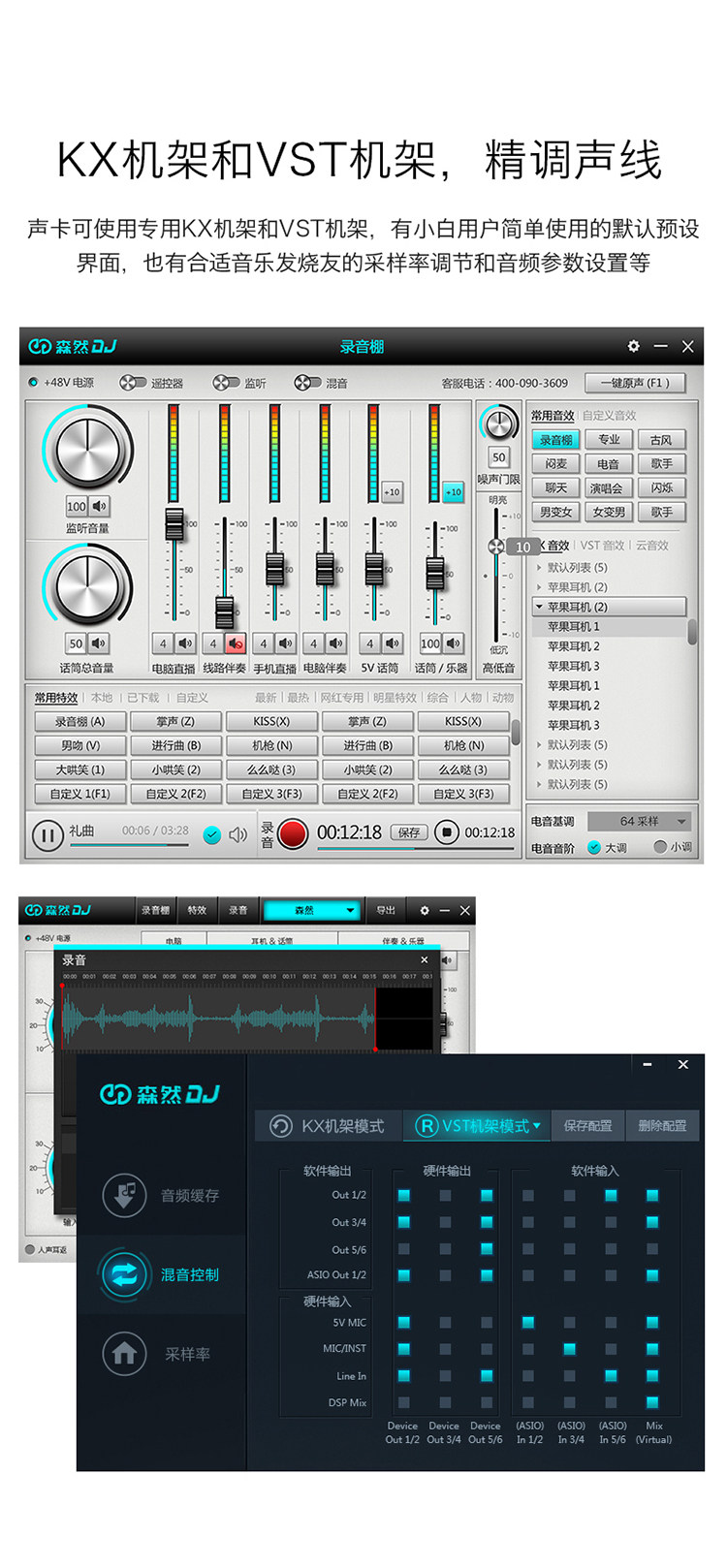This screenshot has width=727, height=1568.
Task: Click the 线路伴奏 fader handle
Action: click(x=225, y=611)
